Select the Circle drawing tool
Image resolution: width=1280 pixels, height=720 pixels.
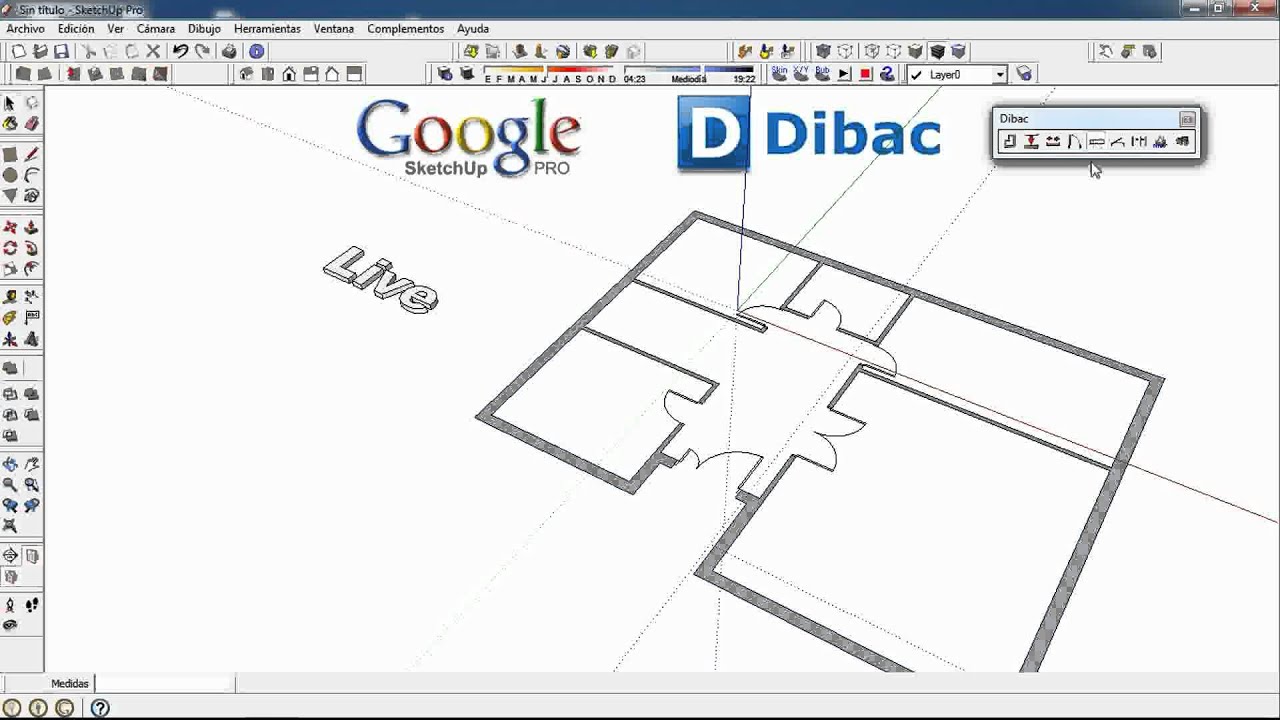9,175
